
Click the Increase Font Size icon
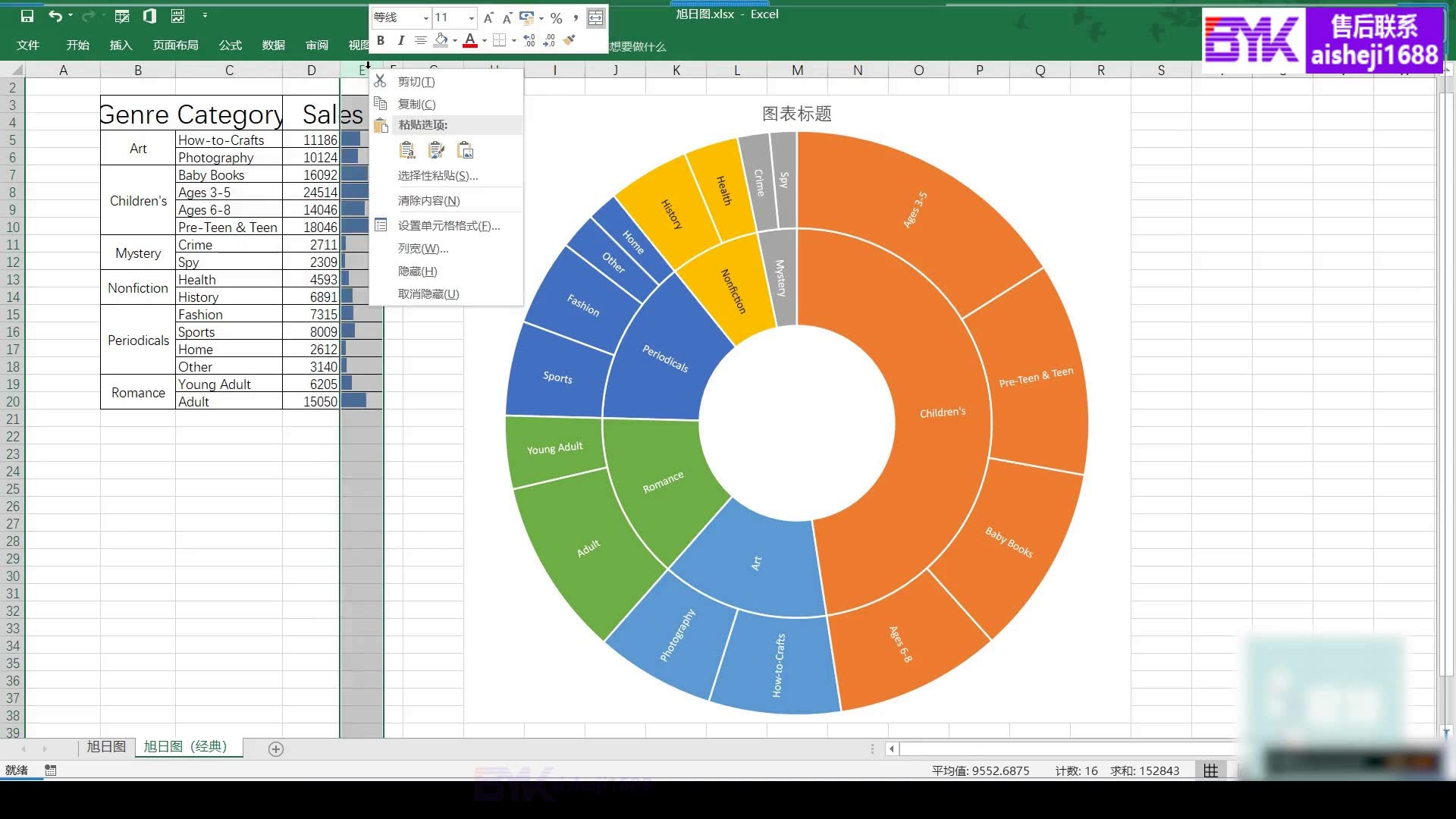coord(489,17)
